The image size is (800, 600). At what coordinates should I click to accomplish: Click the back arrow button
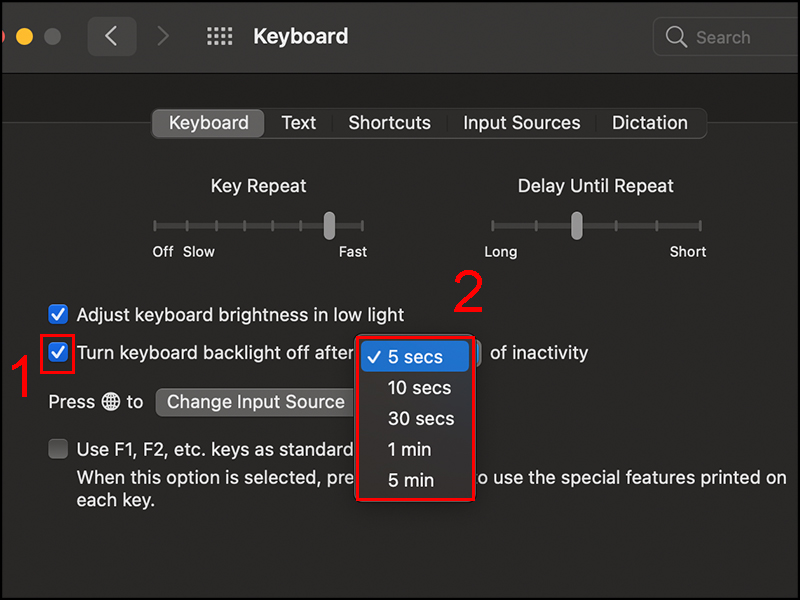[x=112, y=37]
